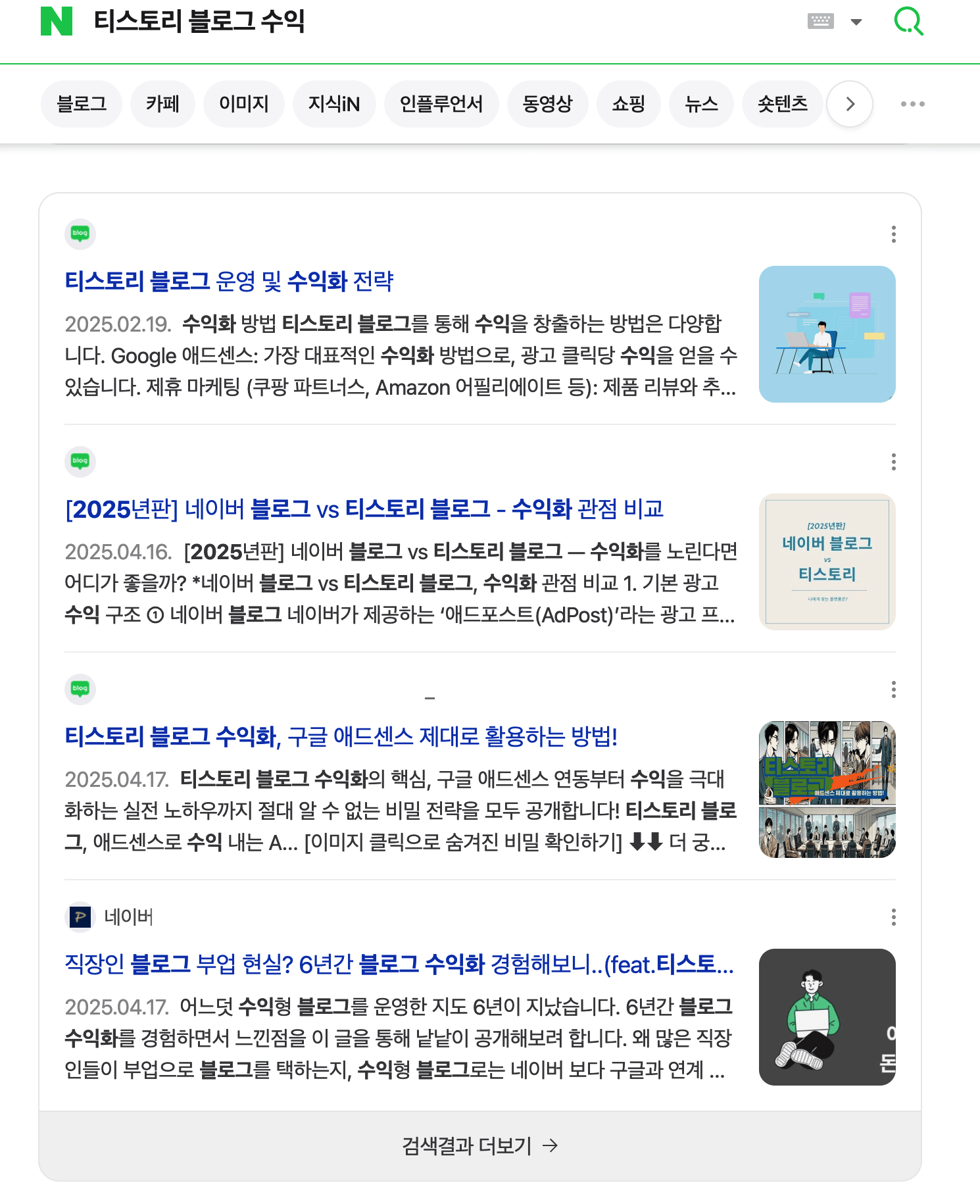The image size is (980, 1204).
Task: Expand the dropdown arrow beside keyboard icon
Action: pyautogui.click(x=856, y=22)
